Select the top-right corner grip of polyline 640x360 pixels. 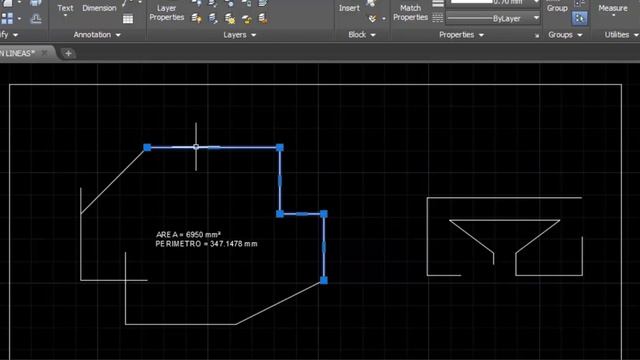coord(280,147)
